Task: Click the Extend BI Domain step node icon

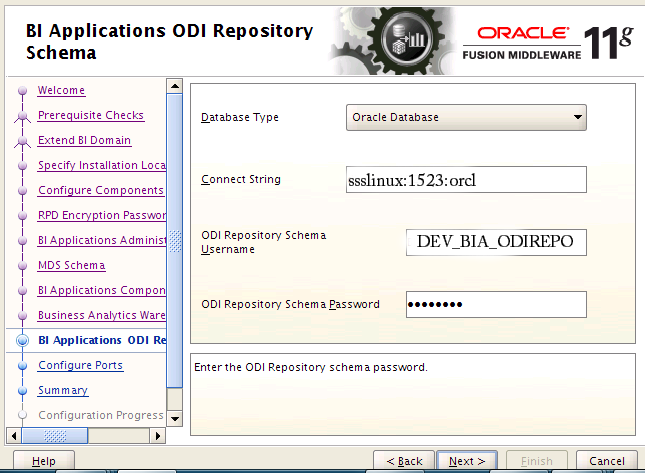Action: [x=23, y=141]
